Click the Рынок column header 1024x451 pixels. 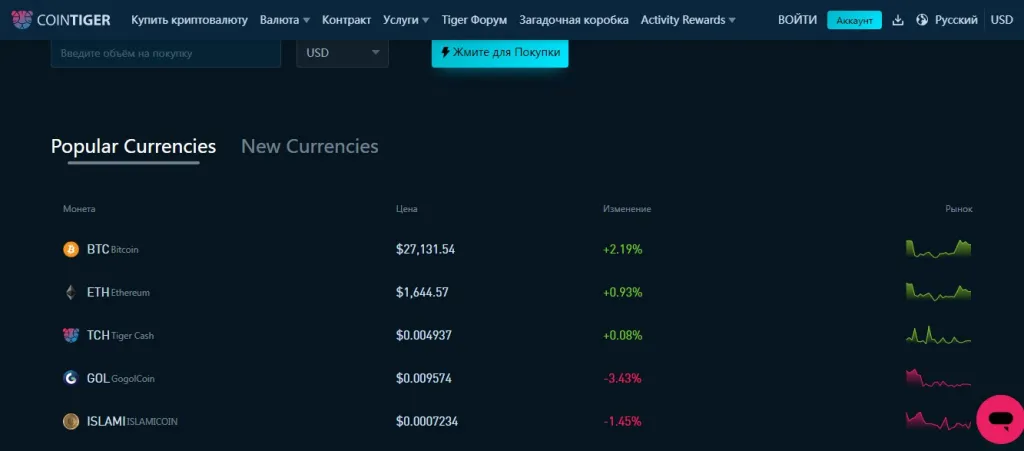pyautogui.click(x=959, y=209)
